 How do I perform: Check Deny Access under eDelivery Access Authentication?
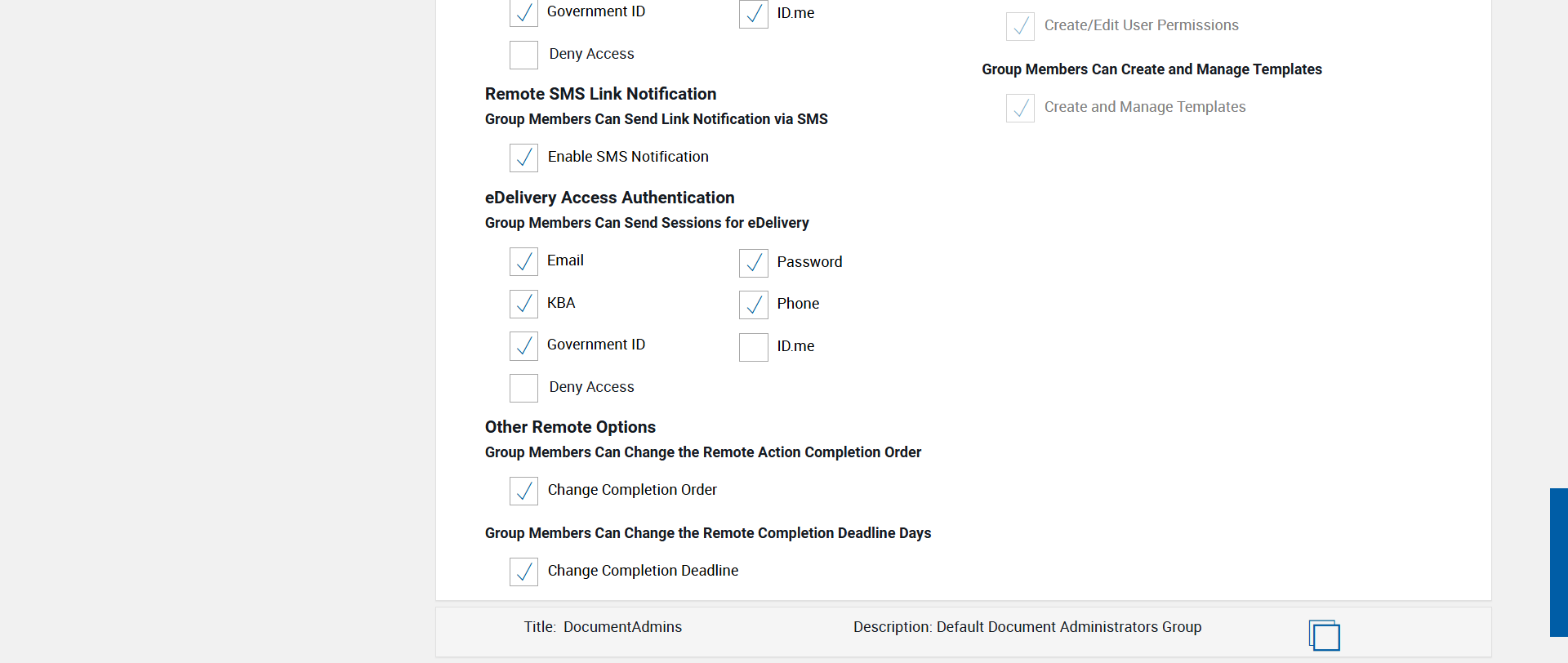click(523, 388)
